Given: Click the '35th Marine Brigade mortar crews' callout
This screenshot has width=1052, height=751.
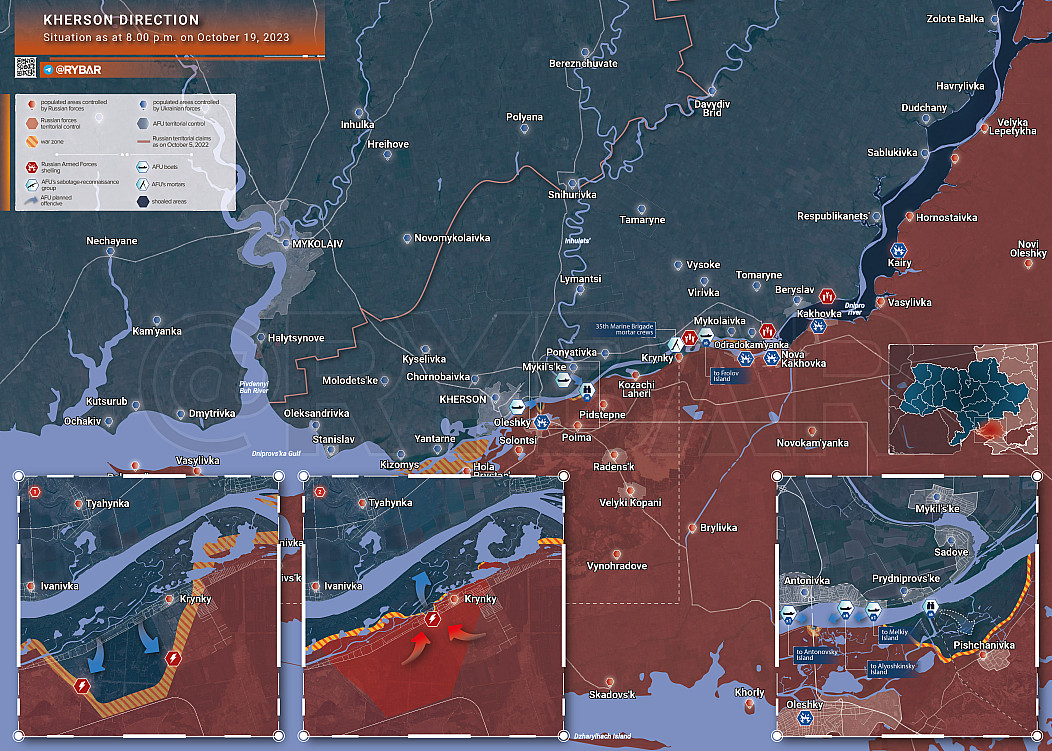Looking at the screenshot, I should tap(625, 330).
